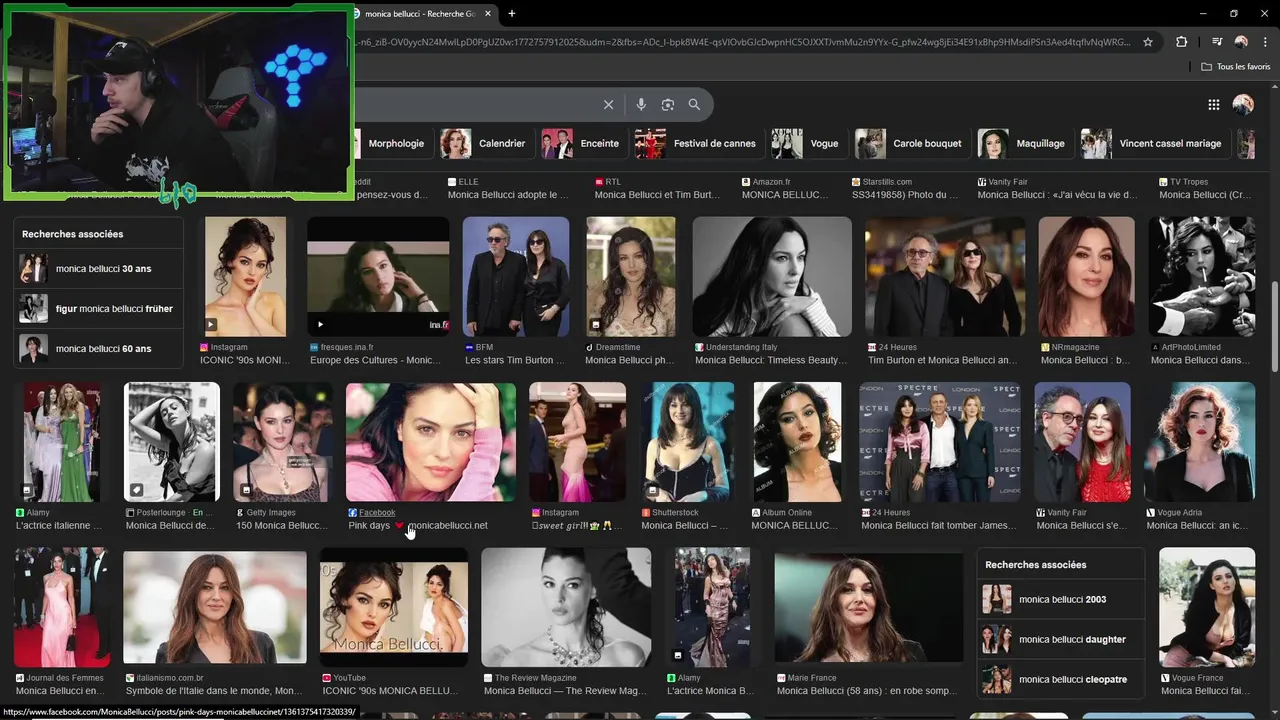This screenshot has width=1280, height=720.
Task: Open the Journal des Femmes thumbnail
Action: (x=62, y=607)
